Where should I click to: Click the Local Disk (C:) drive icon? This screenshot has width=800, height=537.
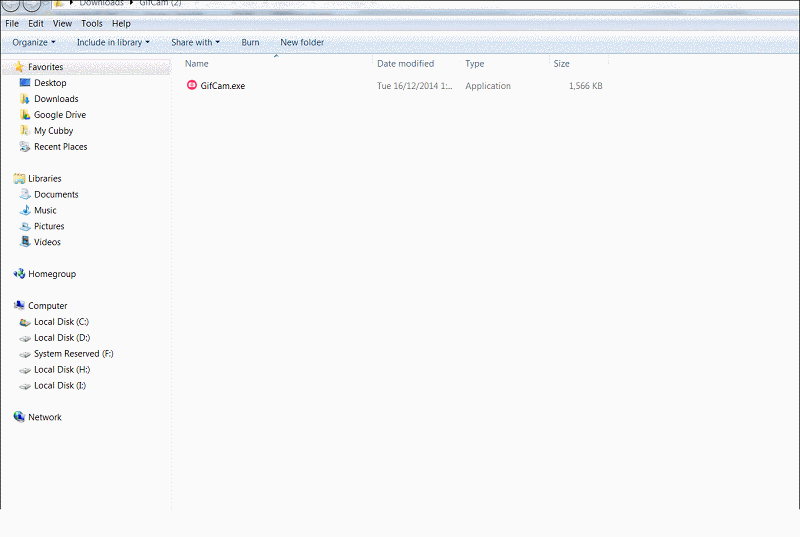coord(25,322)
